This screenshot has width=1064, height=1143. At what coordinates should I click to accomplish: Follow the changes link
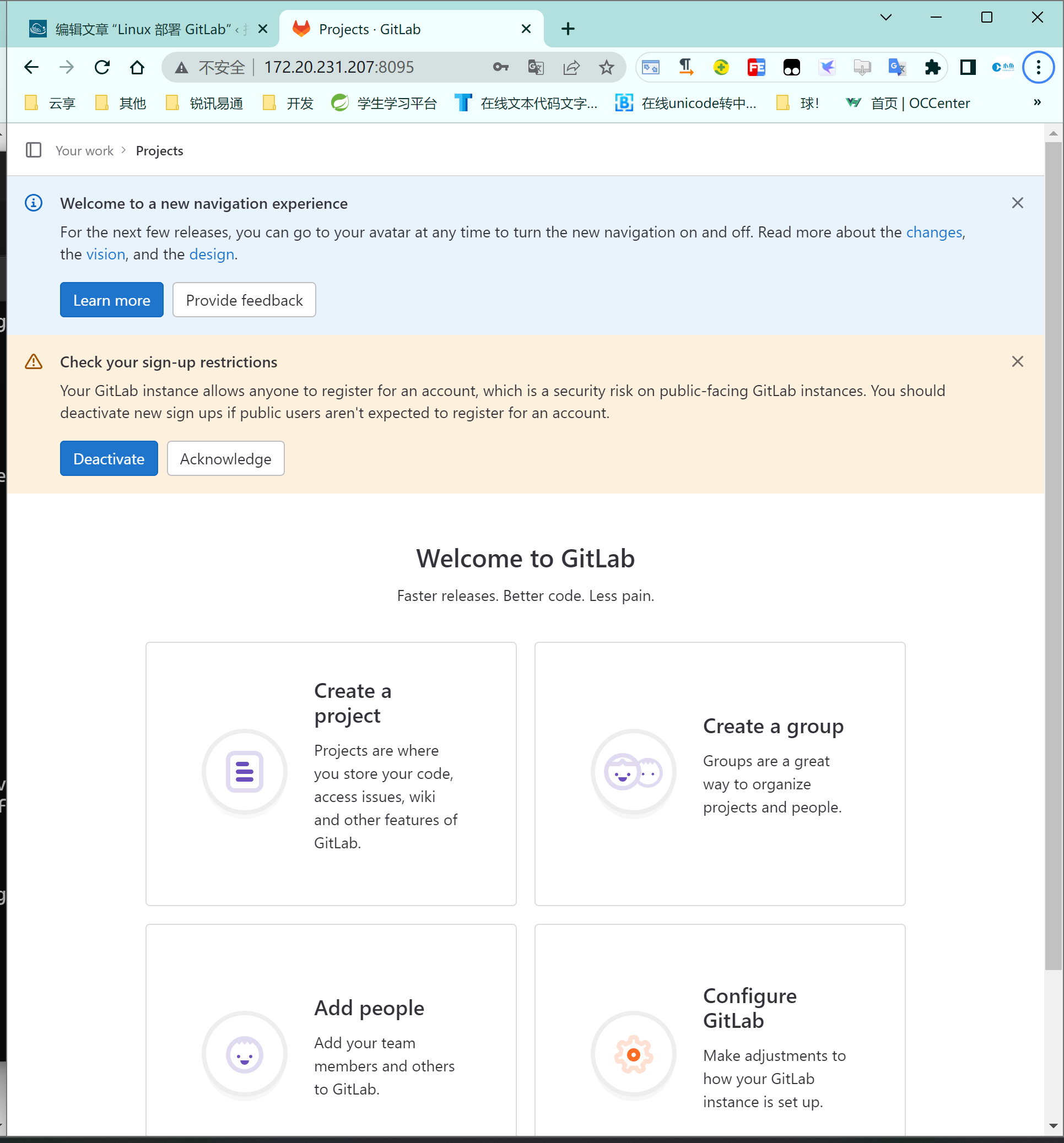[x=934, y=232]
